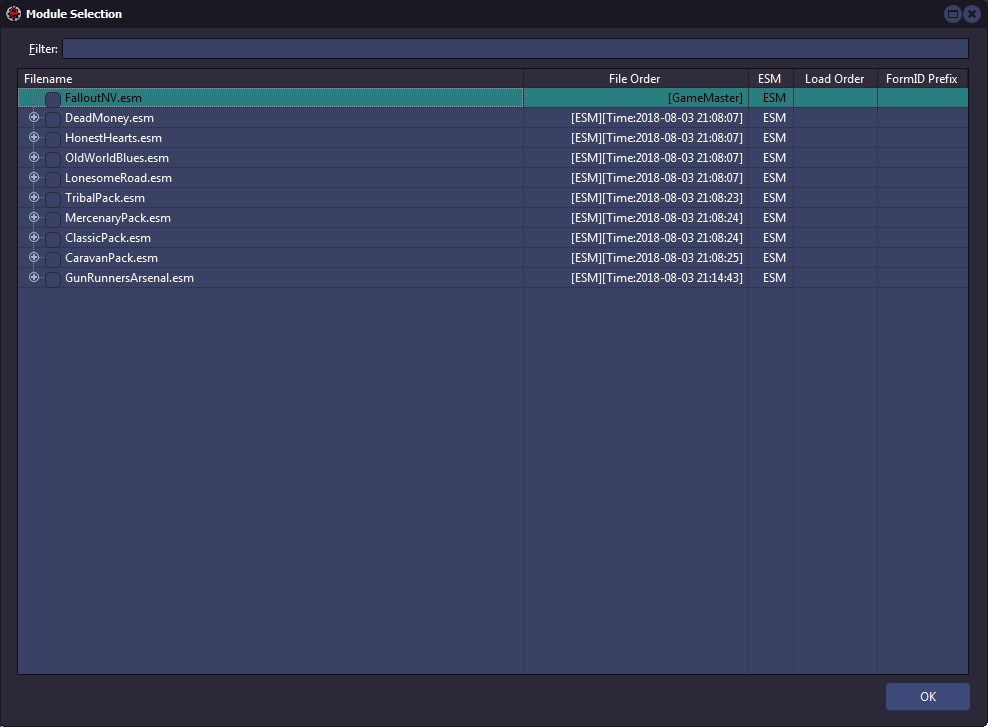Image resolution: width=988 pixels, height=727 pixels.
Task: Sort by the Filename column header
Action: 270,79
